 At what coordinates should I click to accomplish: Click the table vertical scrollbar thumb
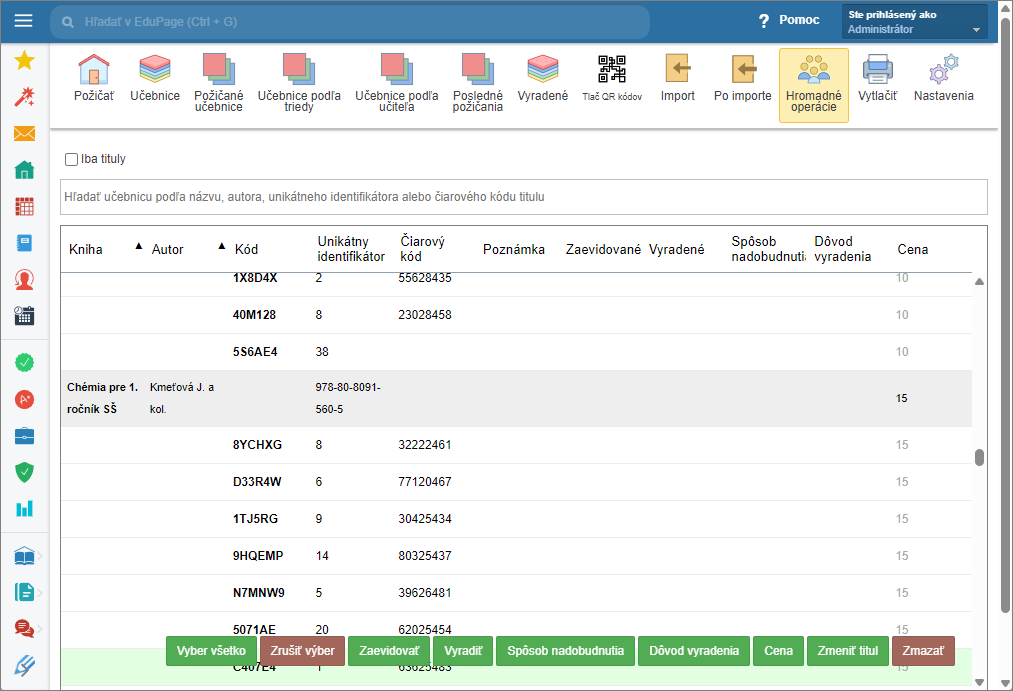(980, 458)
